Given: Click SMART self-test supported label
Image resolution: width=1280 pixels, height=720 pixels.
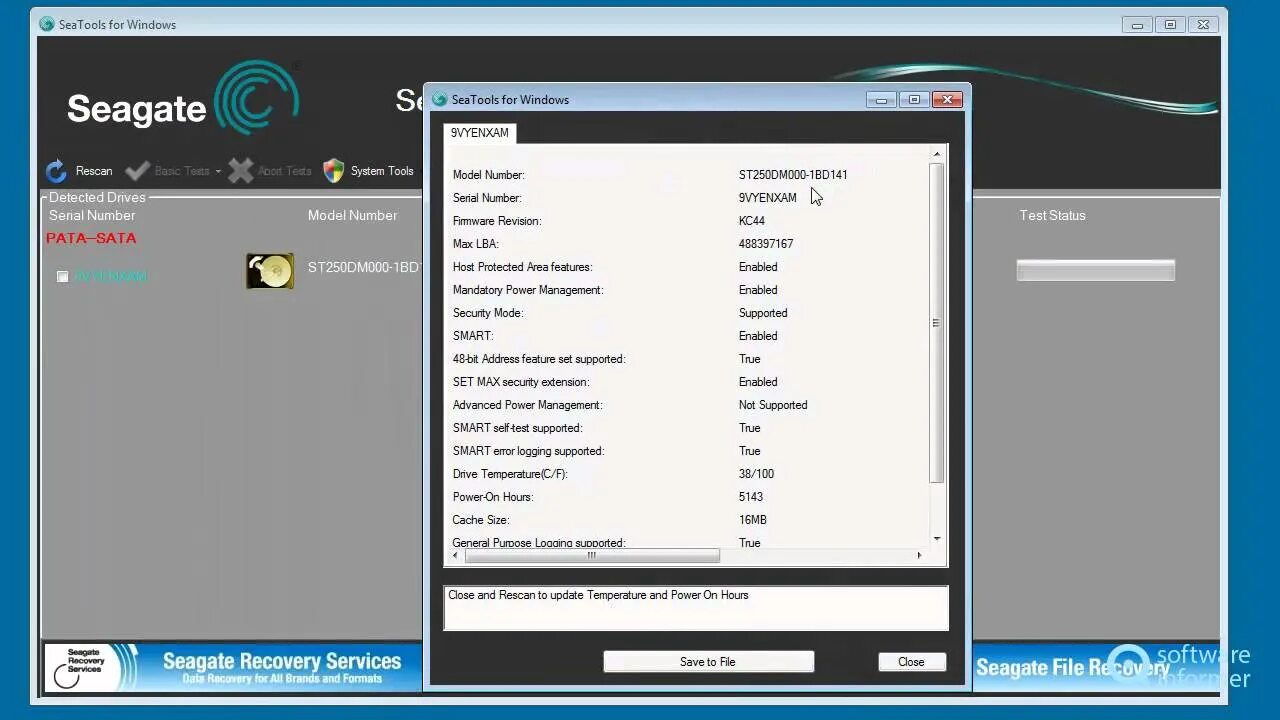Looking at the screenshot, I should pos(518,428).
